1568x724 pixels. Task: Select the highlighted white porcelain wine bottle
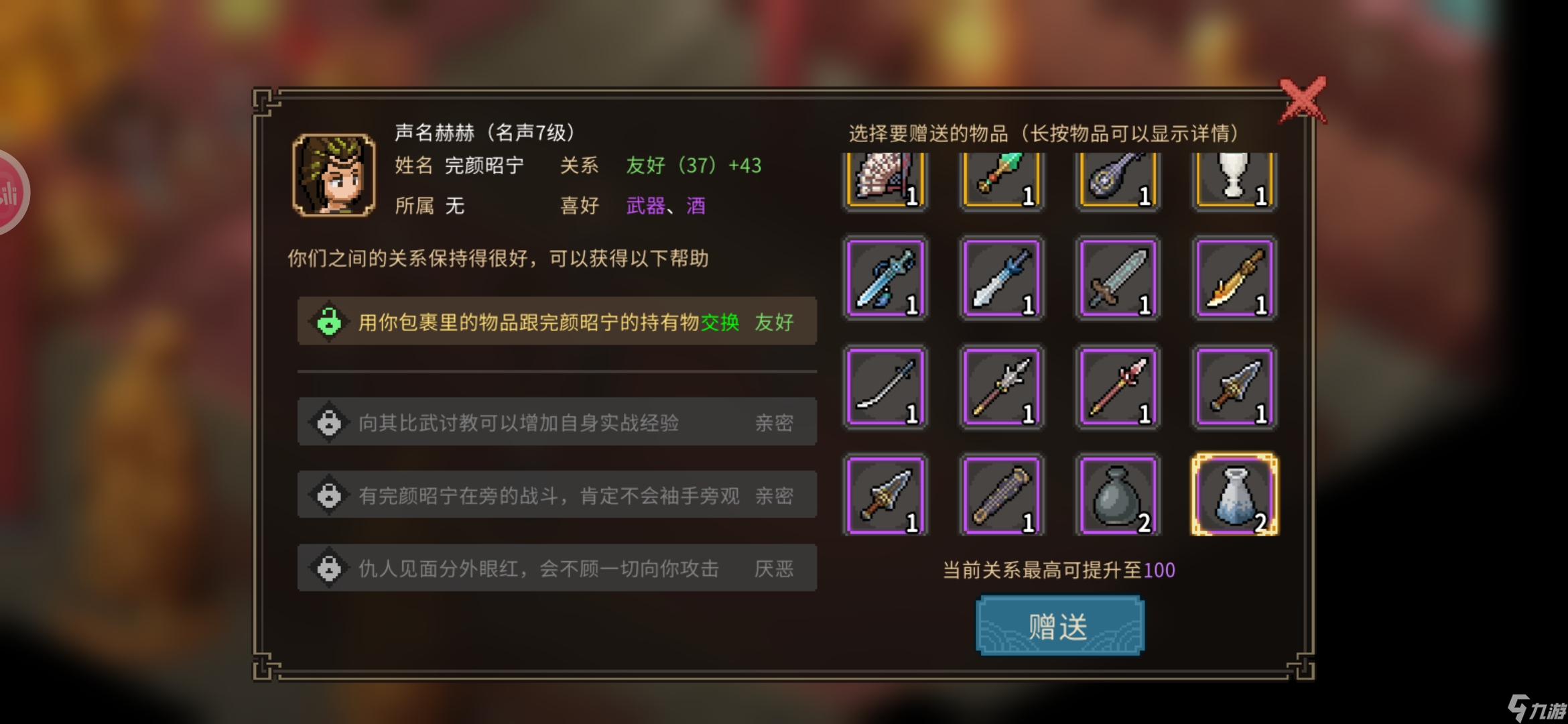coord(1235,495)
